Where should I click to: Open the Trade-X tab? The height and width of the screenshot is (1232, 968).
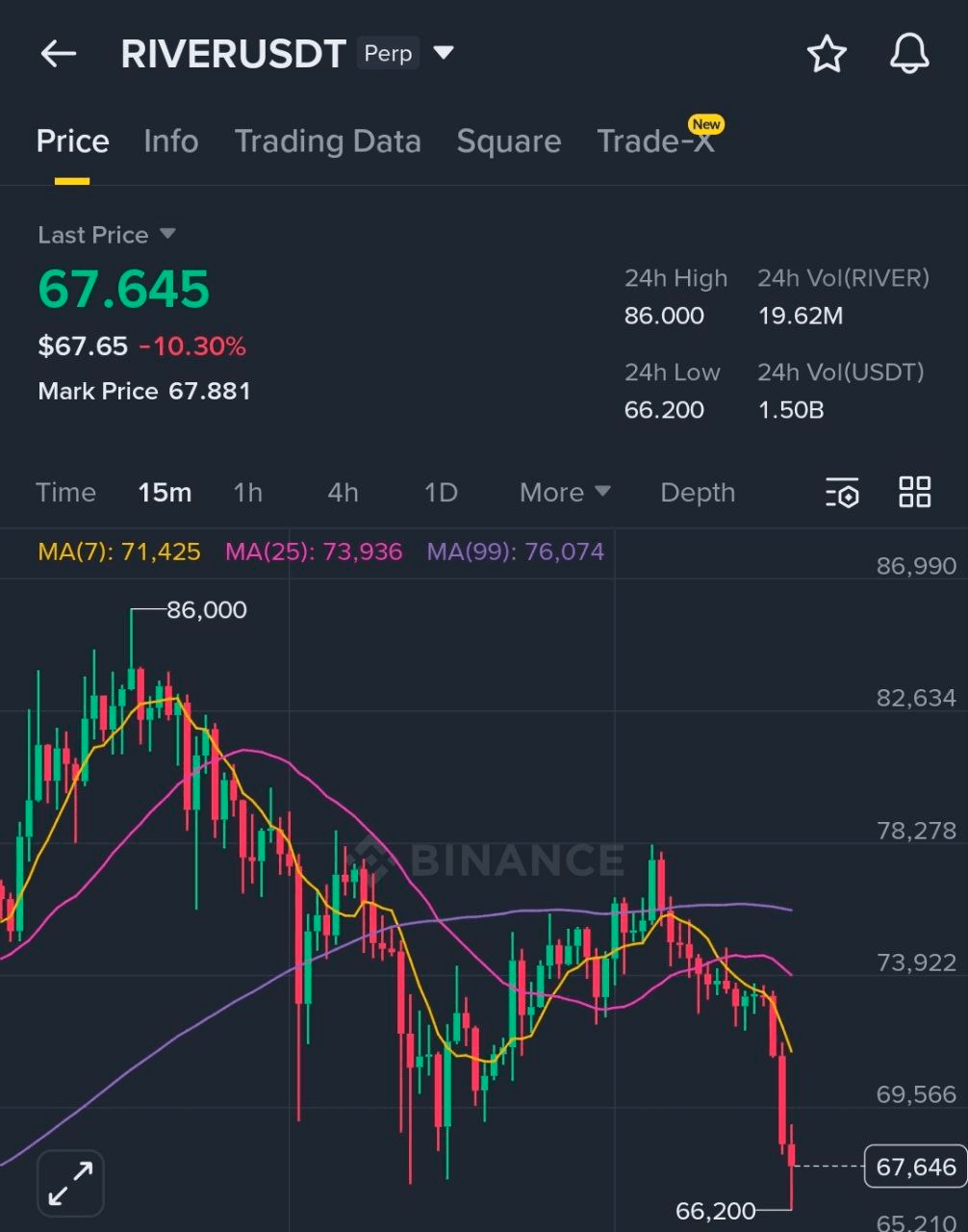pos(655,141)
